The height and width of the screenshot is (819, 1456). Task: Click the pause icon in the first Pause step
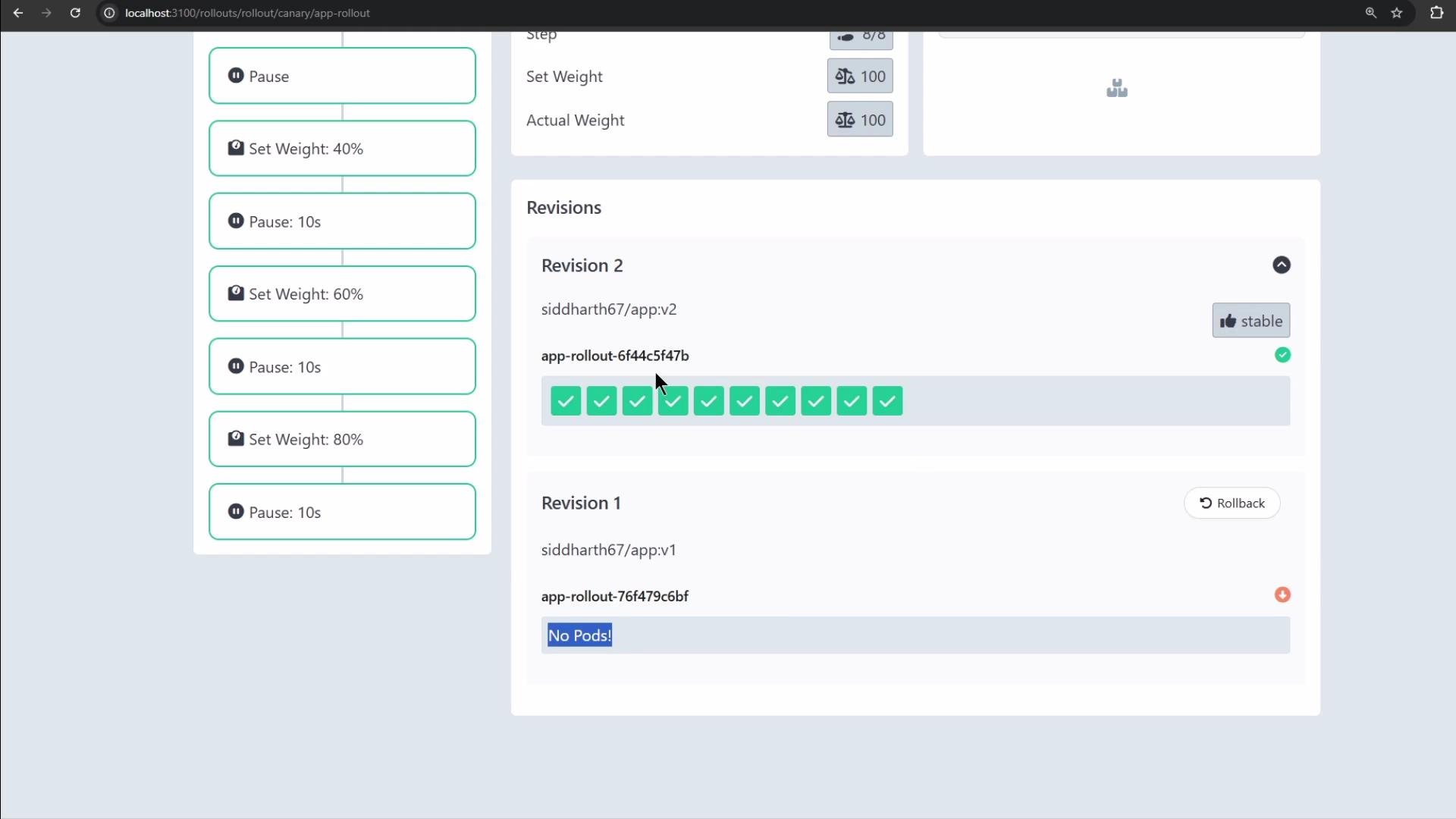point(236,76)
